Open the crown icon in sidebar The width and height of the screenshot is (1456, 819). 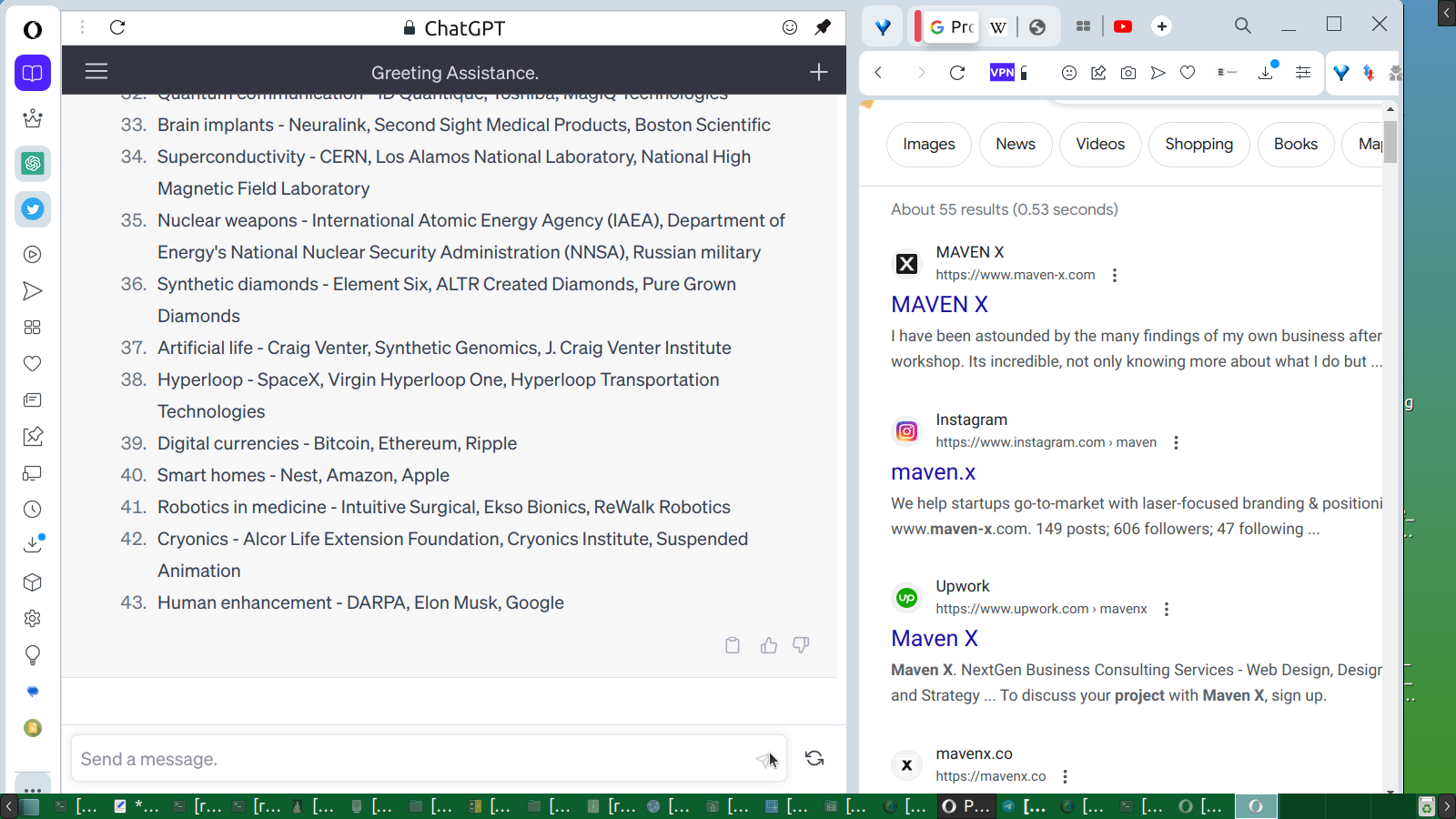[33, 118]
